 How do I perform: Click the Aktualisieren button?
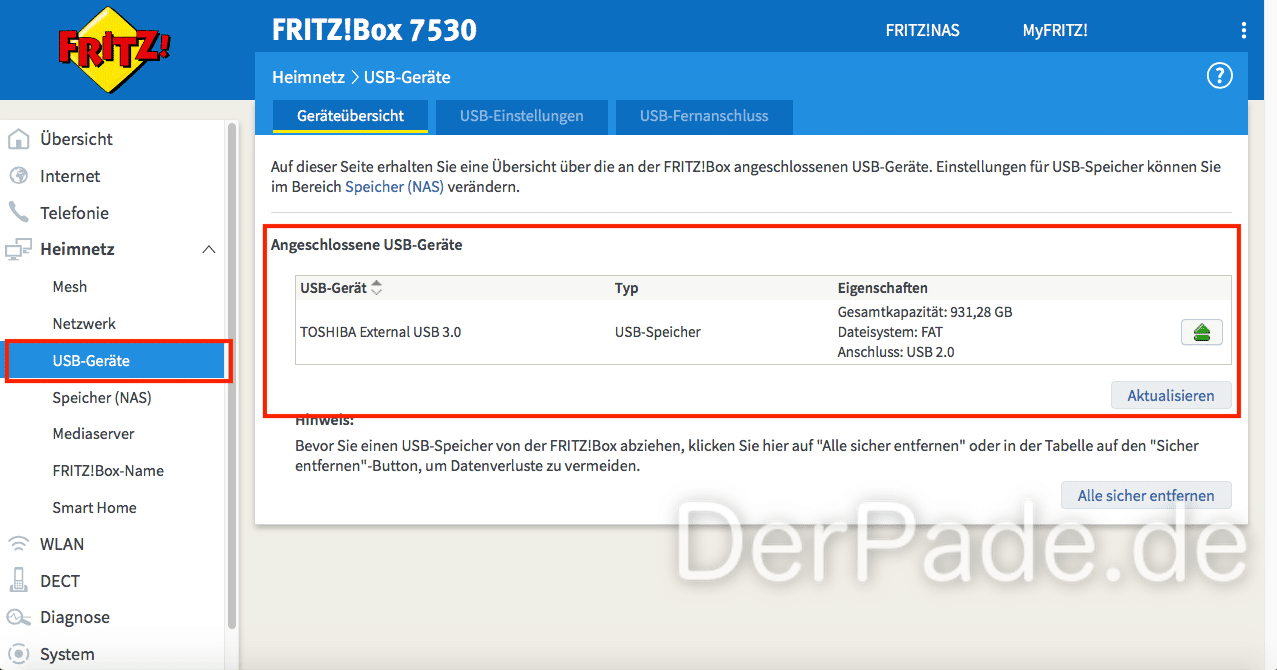1171,396
